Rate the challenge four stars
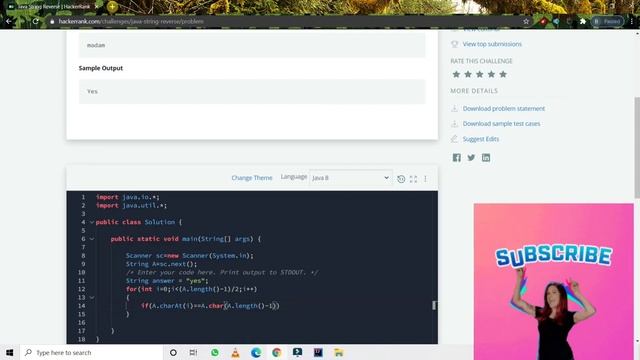The image size is (640, 360). pyautogui.click(x=491, y=74)
